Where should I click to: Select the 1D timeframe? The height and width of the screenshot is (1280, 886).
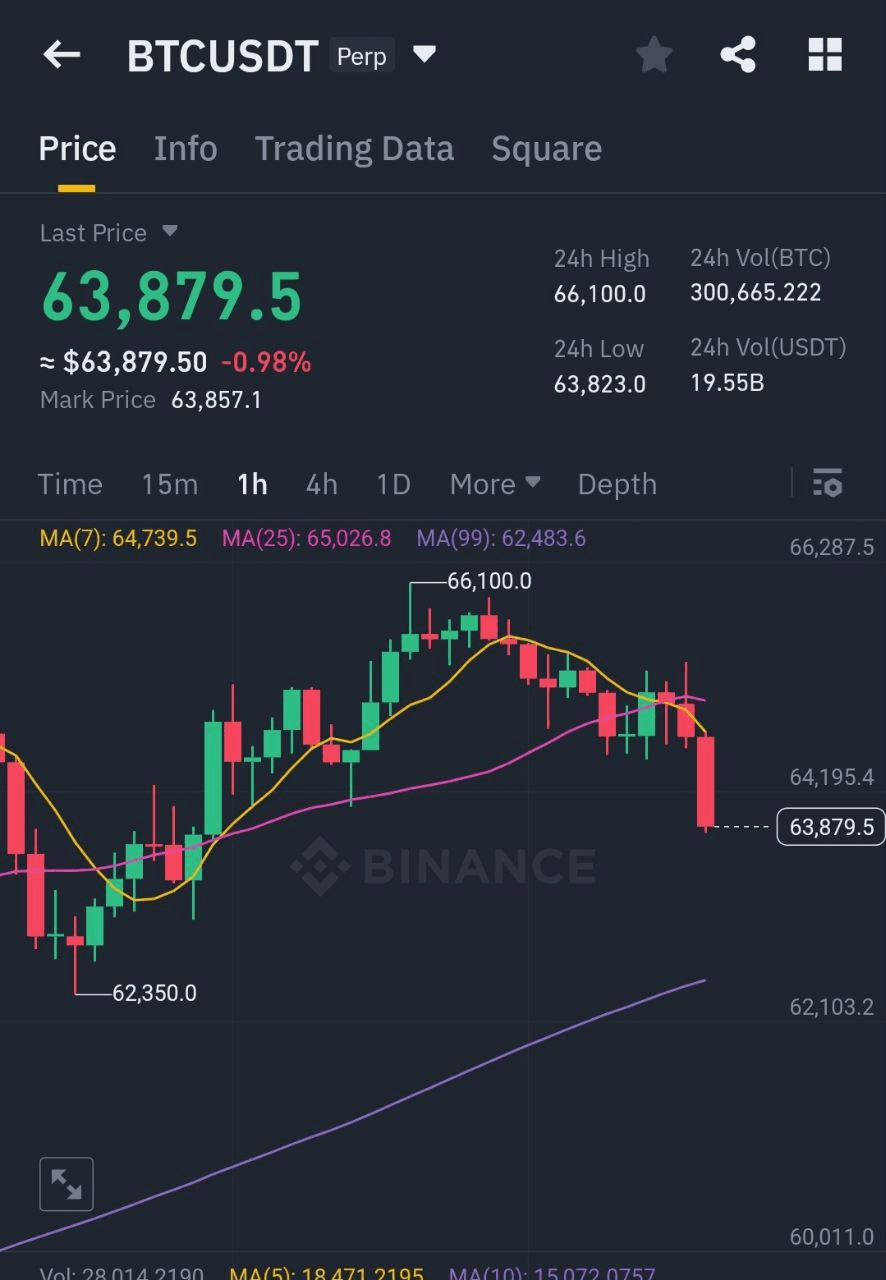[393, 484]
